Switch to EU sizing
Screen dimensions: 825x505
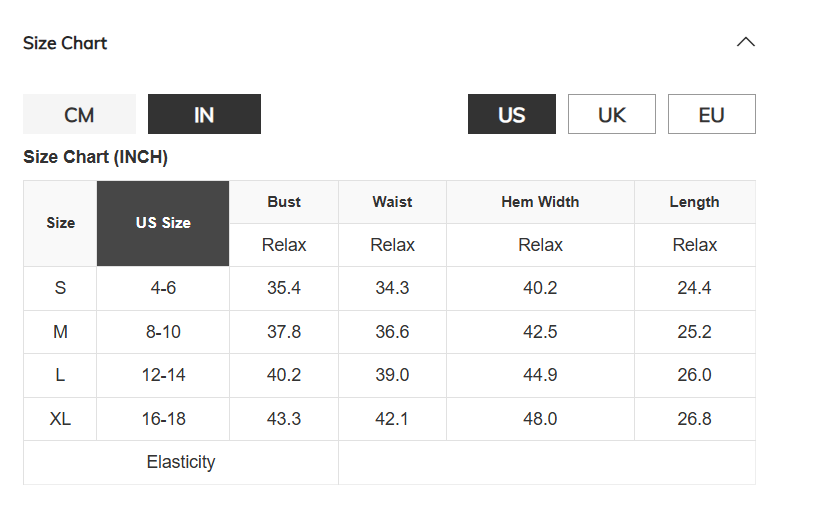[711, 114]
